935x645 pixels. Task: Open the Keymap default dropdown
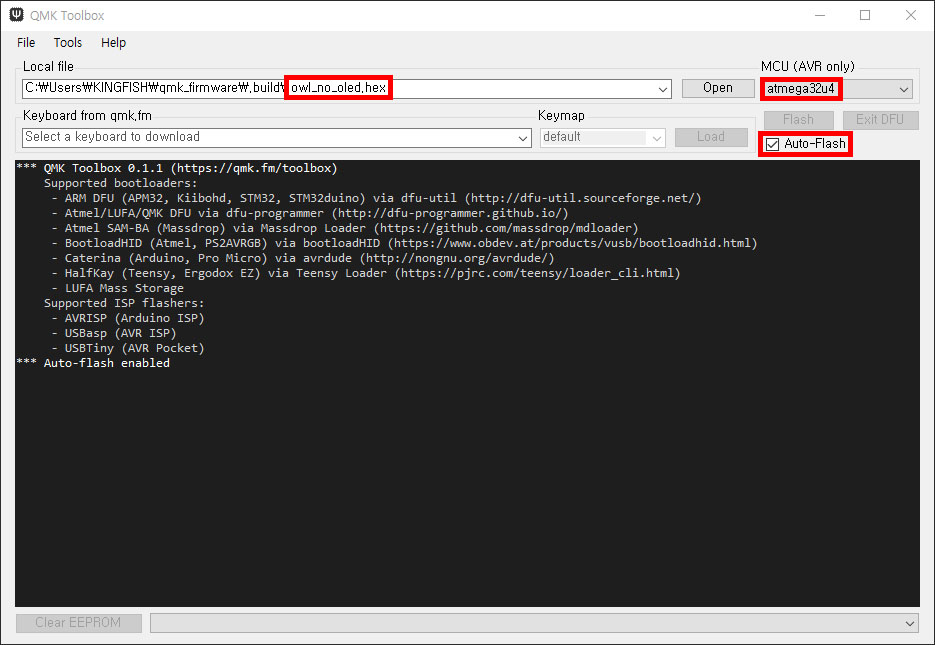(603, 137)
